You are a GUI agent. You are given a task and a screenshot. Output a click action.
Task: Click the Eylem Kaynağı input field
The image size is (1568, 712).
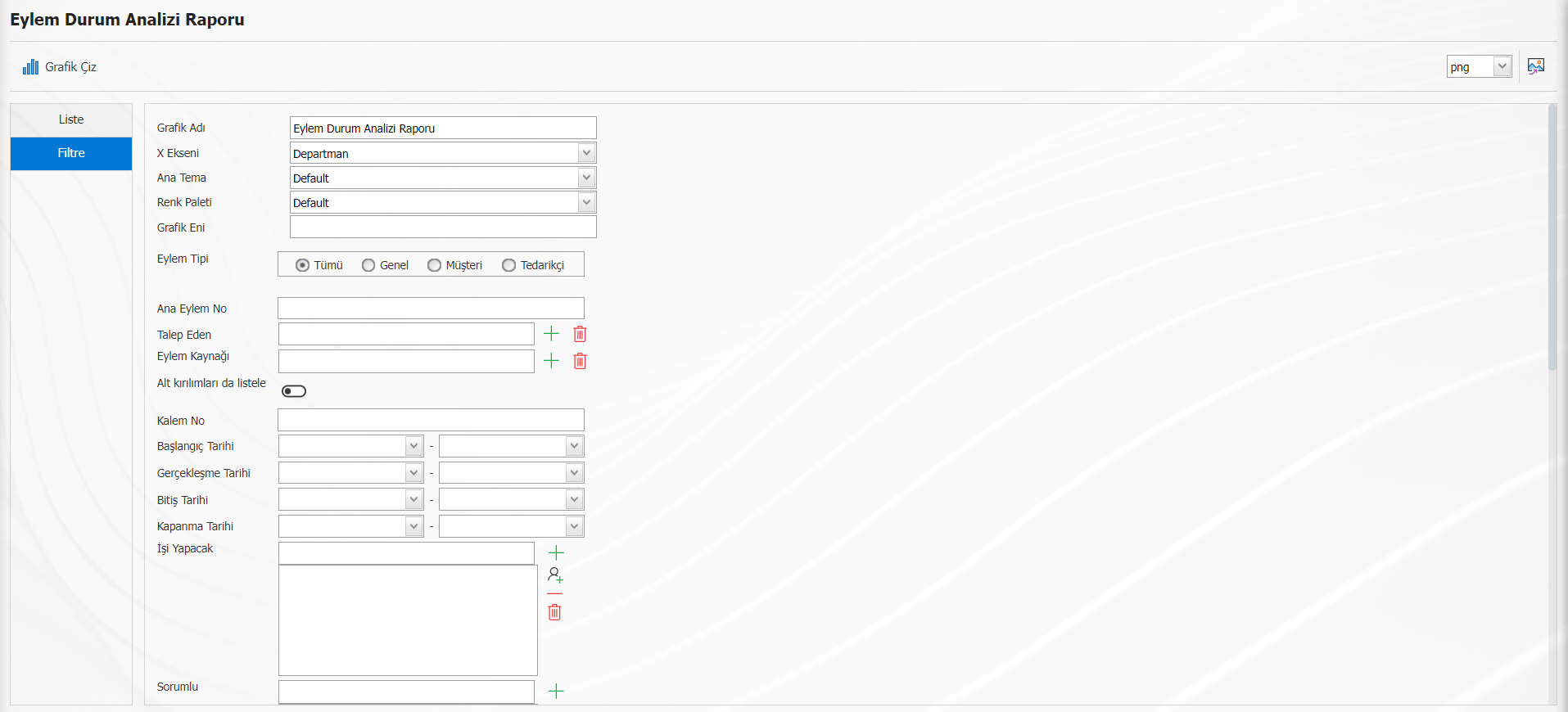click(x=406, y=361)
